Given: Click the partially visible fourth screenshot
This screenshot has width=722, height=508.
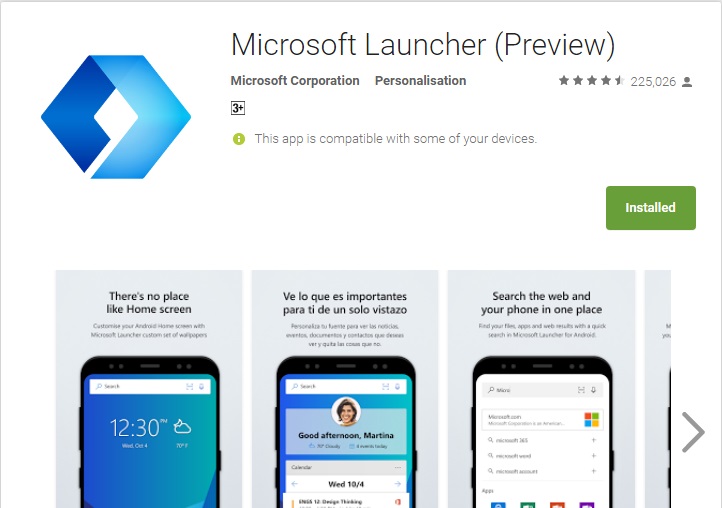Looking at the screenshot, I should tap(658, 389).
